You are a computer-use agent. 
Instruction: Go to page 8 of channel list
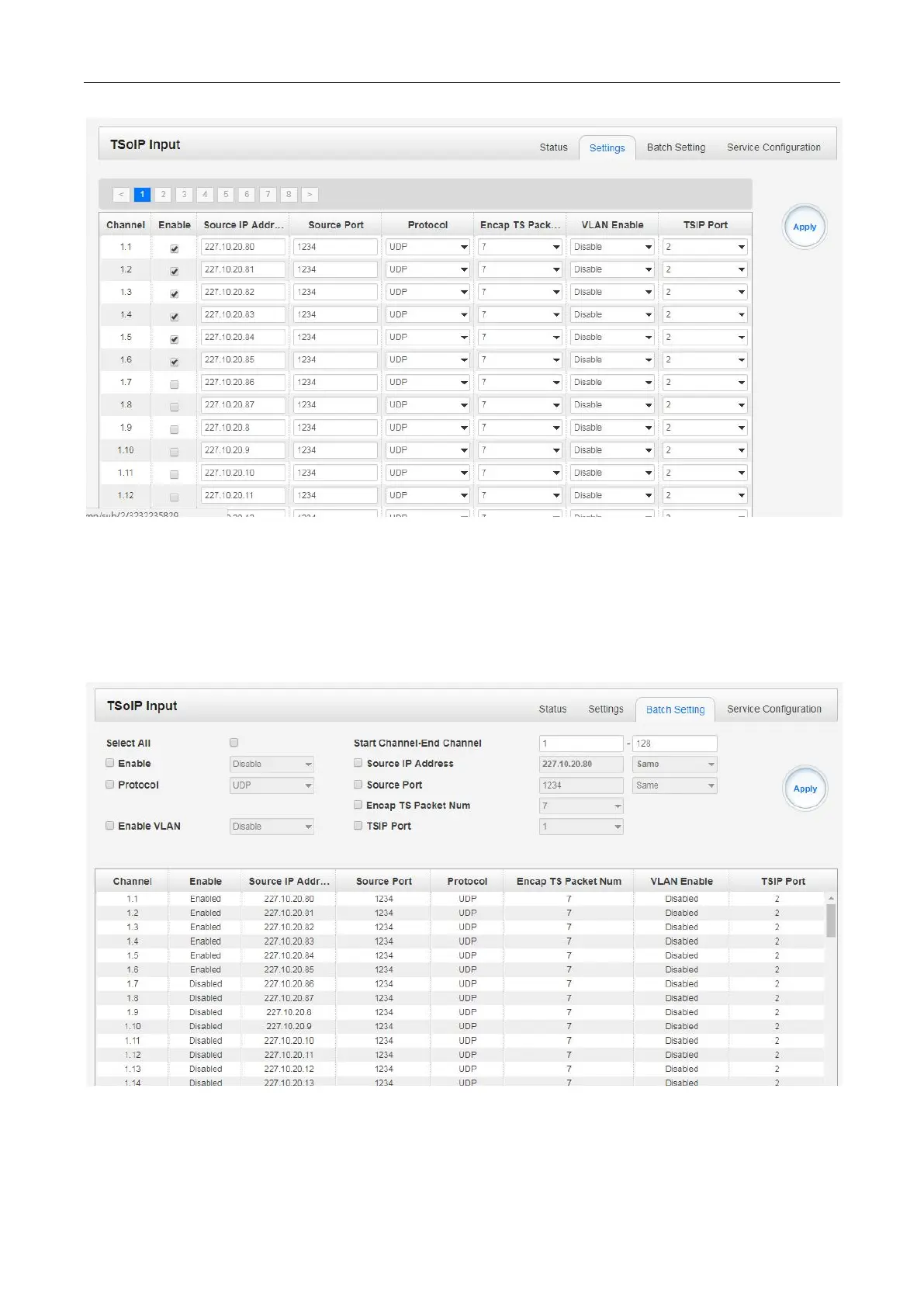tap(289, 195)
